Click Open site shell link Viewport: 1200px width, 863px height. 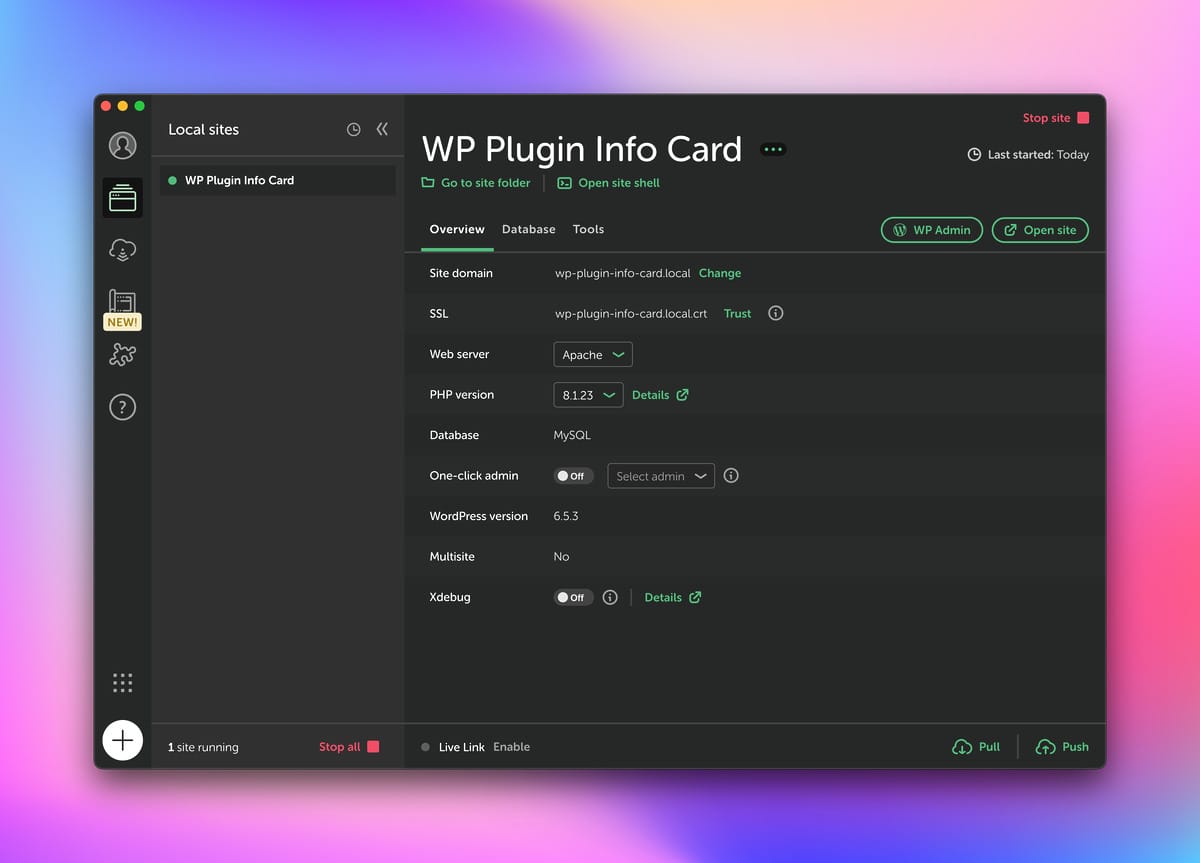tap(608, 183)
